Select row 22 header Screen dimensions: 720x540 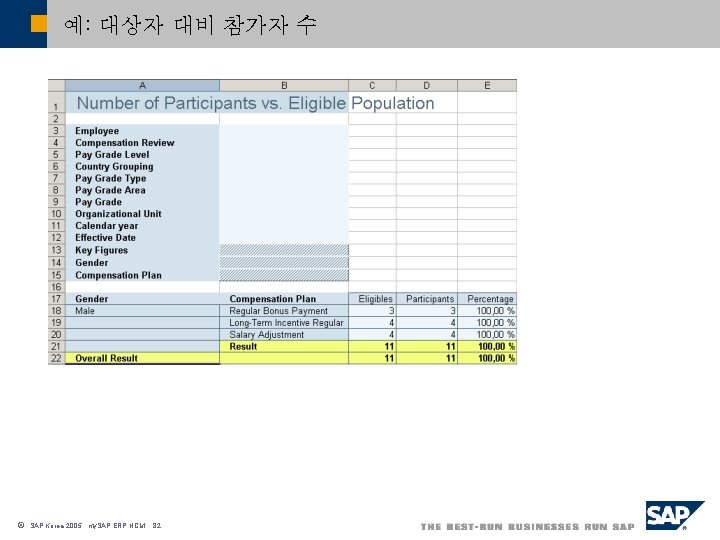(x=56, y=358)
